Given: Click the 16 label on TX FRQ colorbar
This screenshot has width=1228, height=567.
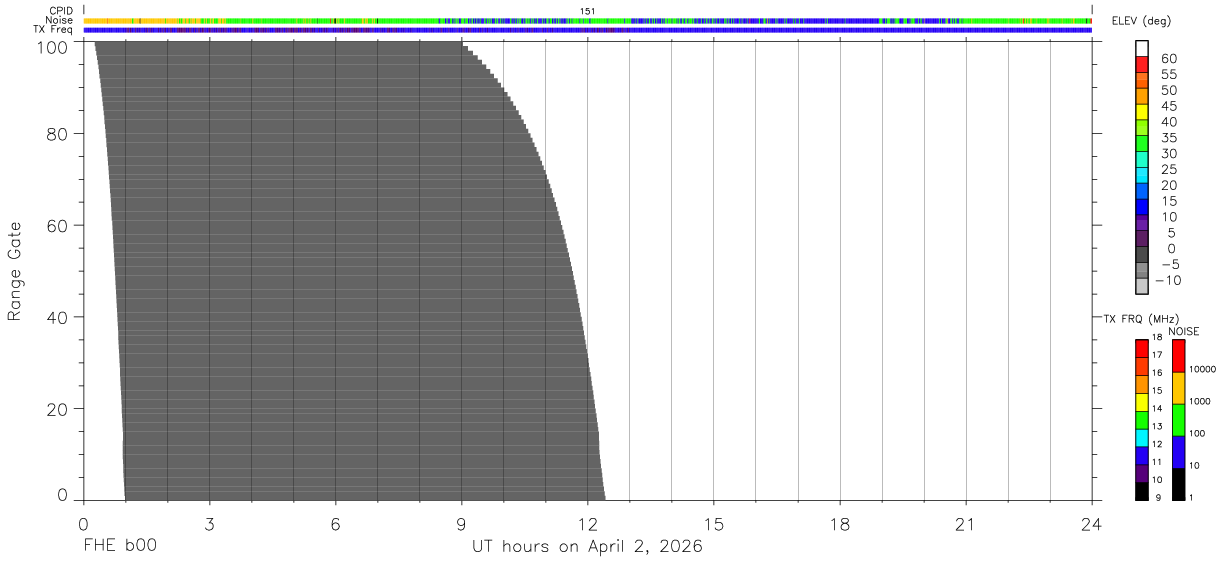Looking at the screenshot, I should (x=1157, y=373).
